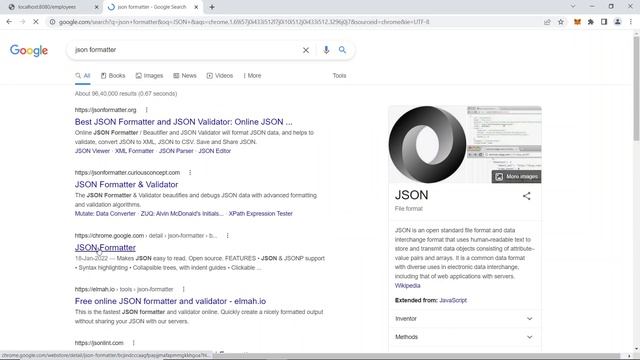
Task: Open options for chrome.google.com result
Action: tap(227, 236)
